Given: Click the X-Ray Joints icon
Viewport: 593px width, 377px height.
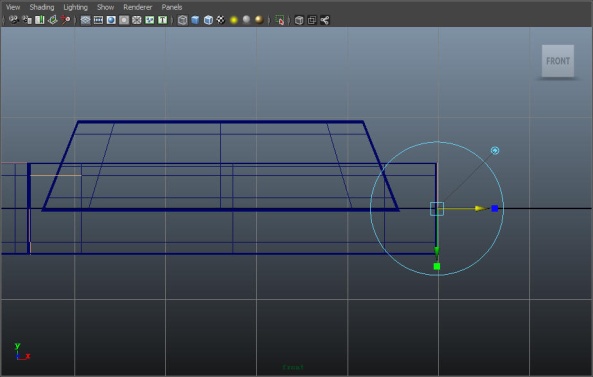Looking at the screenshot, I should tap(325, 20).
